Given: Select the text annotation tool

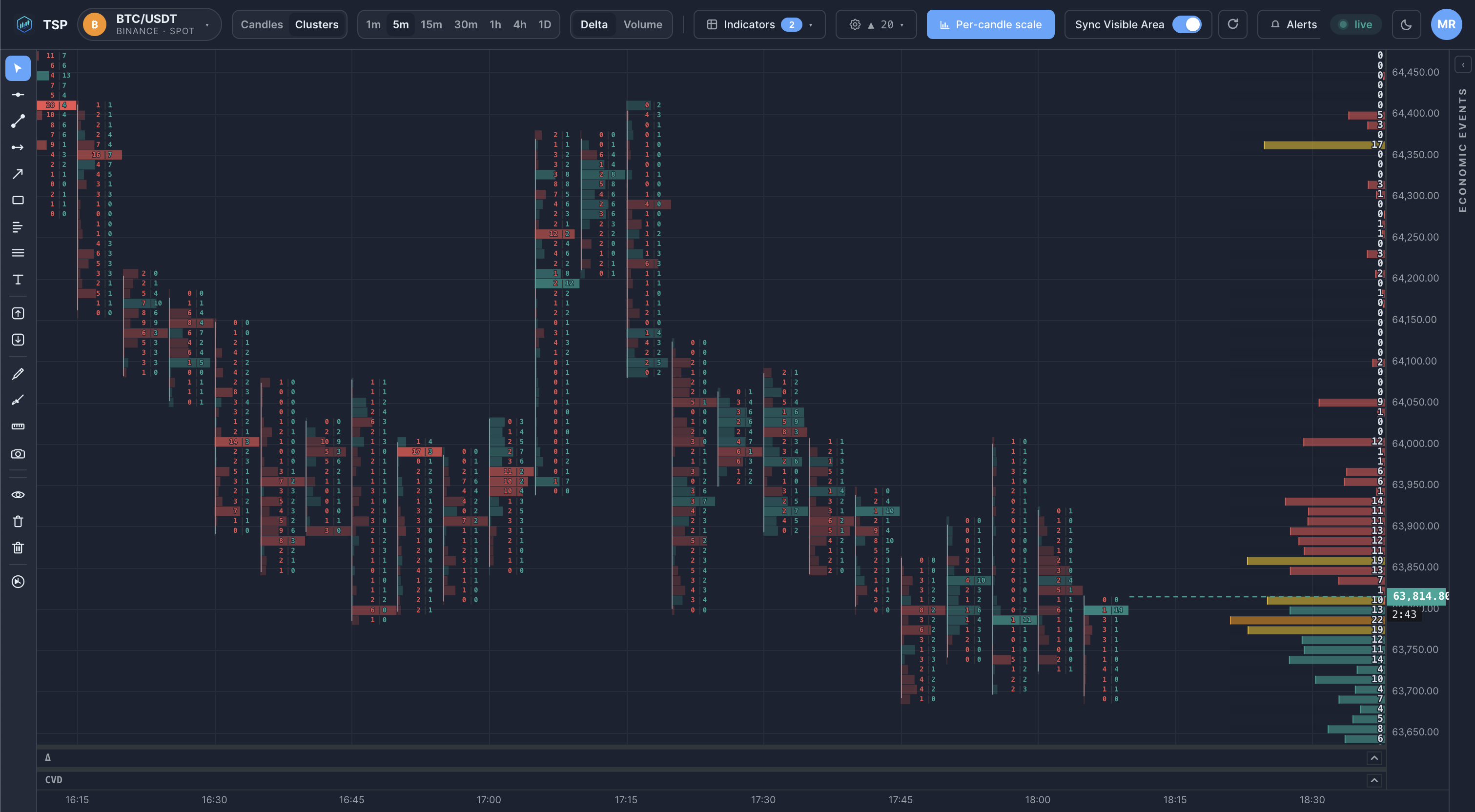Looking at the screenshot, I should (18, 280).
